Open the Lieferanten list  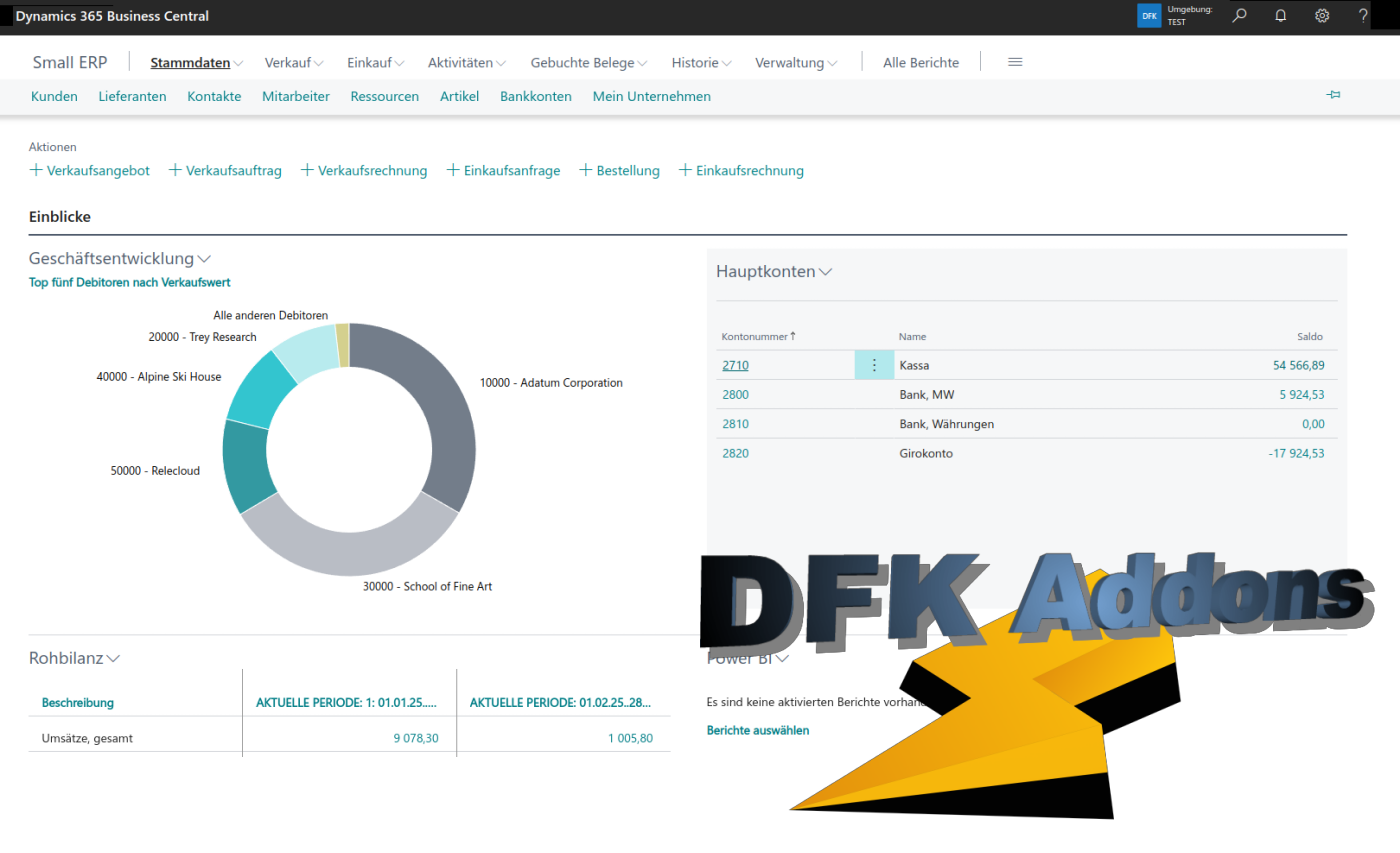pos(132,96)
